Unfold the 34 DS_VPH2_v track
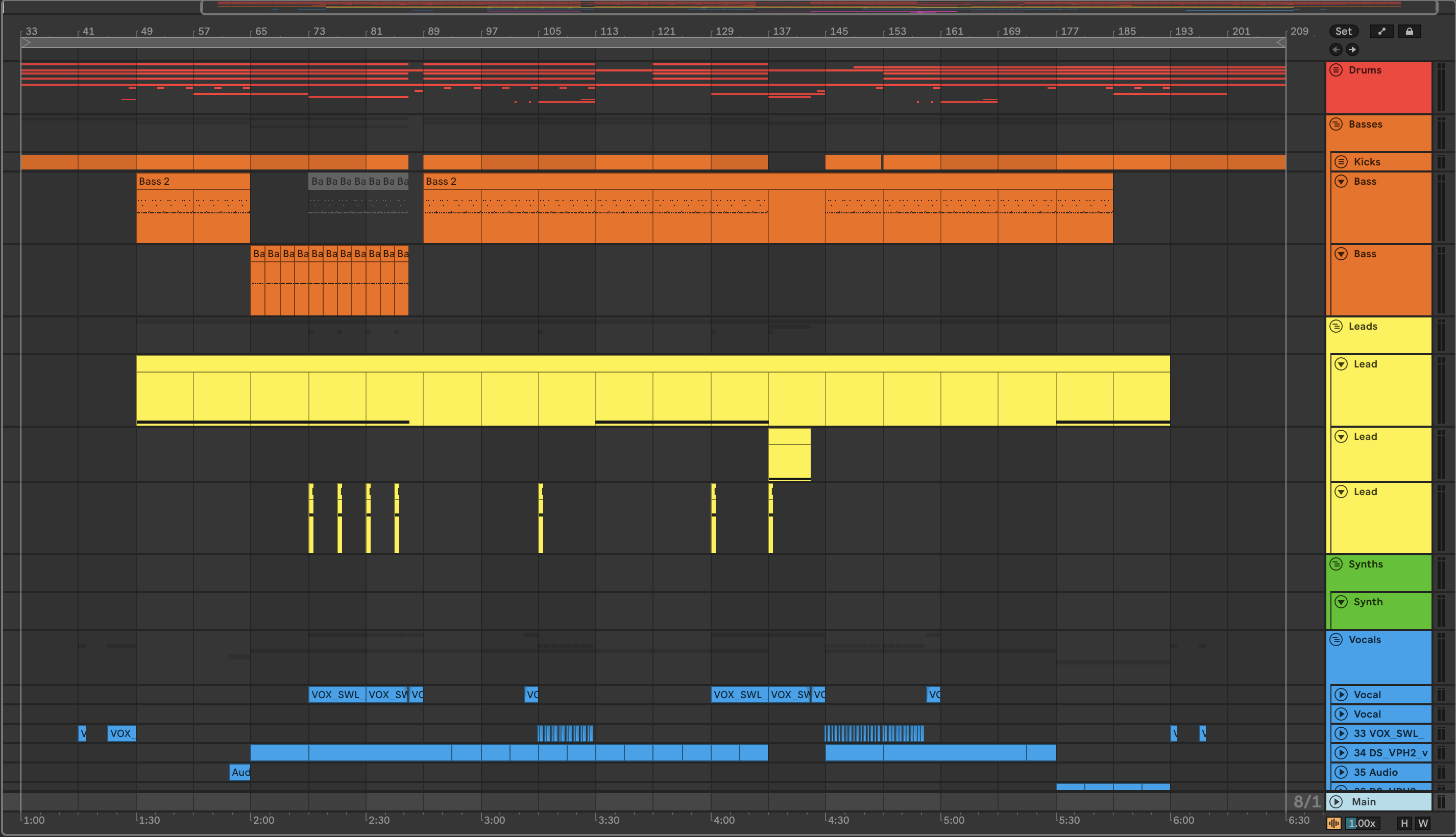This screenshot has width=1456, height=837. click(1341, 752)
